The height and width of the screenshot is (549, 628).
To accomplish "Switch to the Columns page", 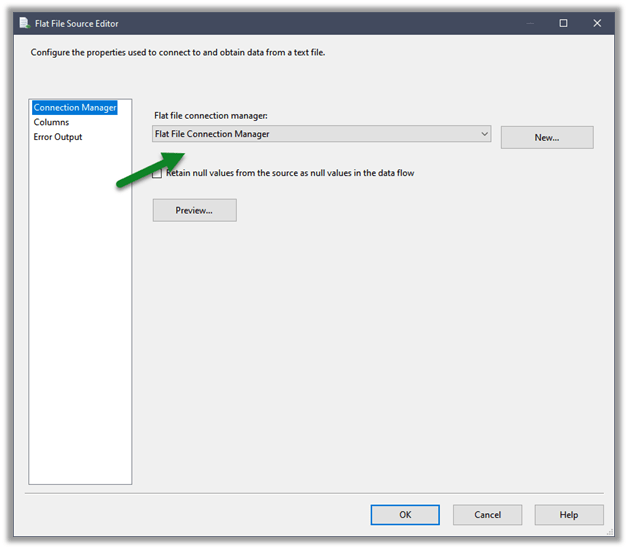I will (51, 122).
